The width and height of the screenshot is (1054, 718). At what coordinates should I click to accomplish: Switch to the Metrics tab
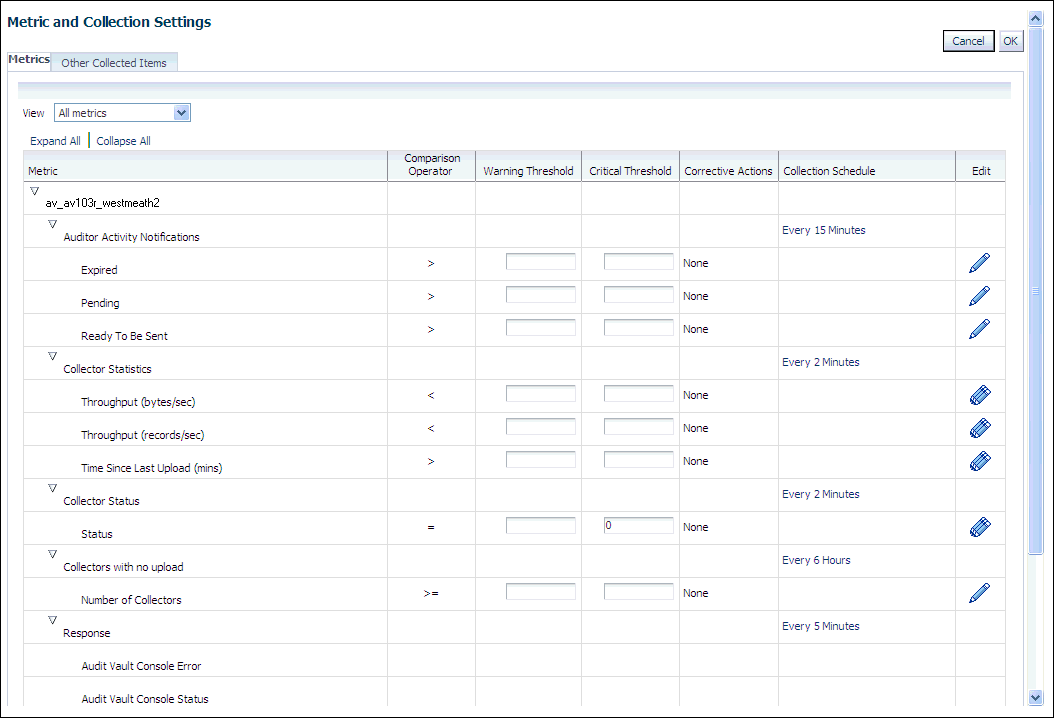pos(29,59)
